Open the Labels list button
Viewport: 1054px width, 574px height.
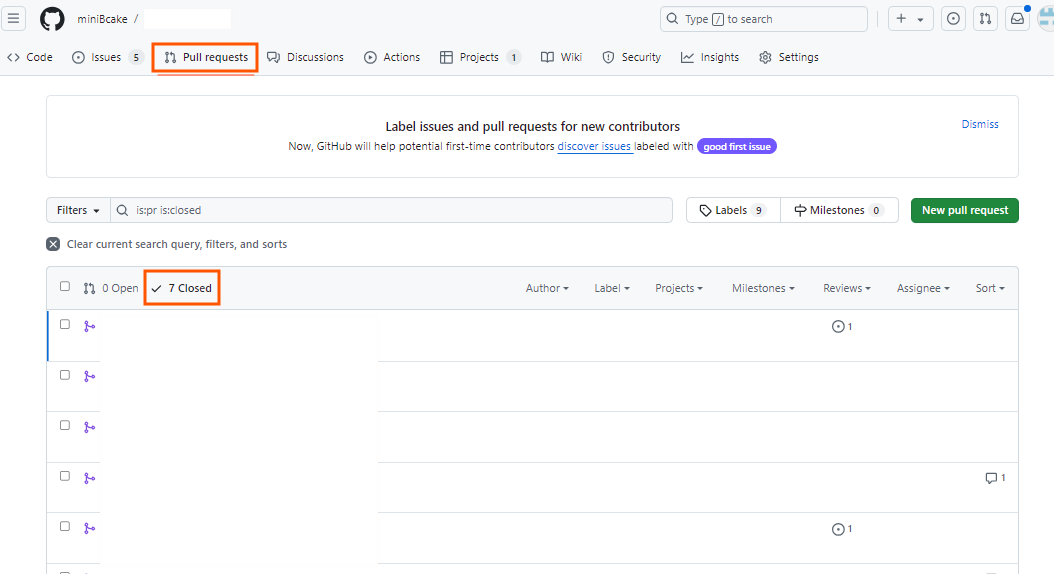pyautogui.click(x=733, y=210)
